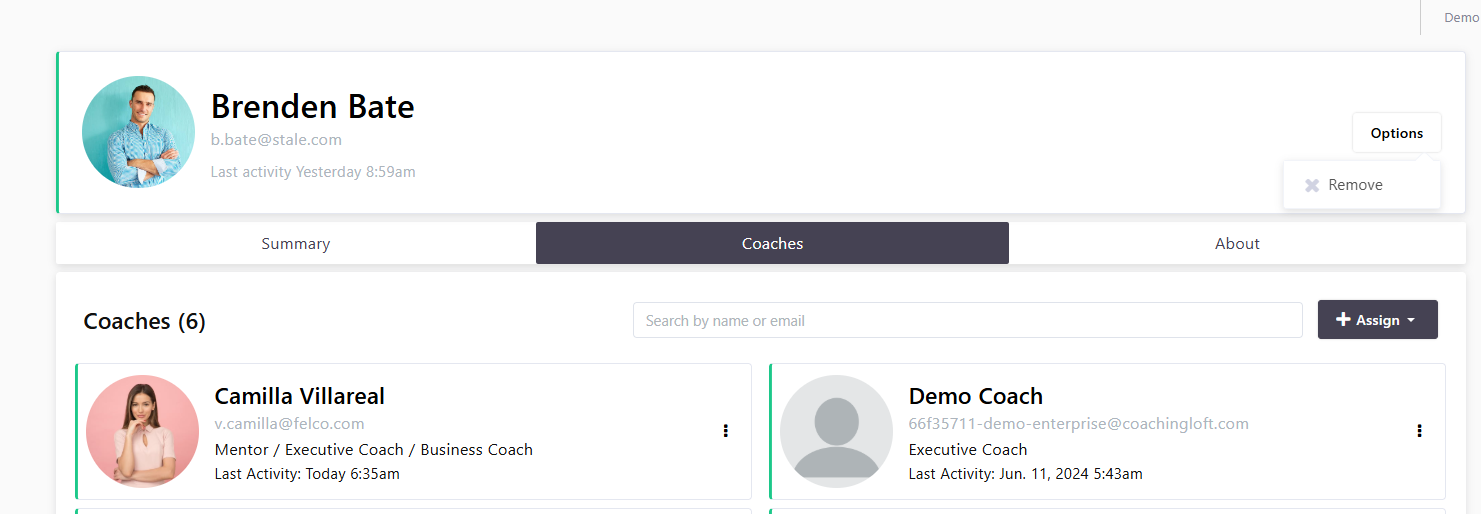Viewport: 1481px width, 514px height.
Task: Click Demo Coach's placeholder avatar
Action: pyautogui.click(x=836, y=431)
